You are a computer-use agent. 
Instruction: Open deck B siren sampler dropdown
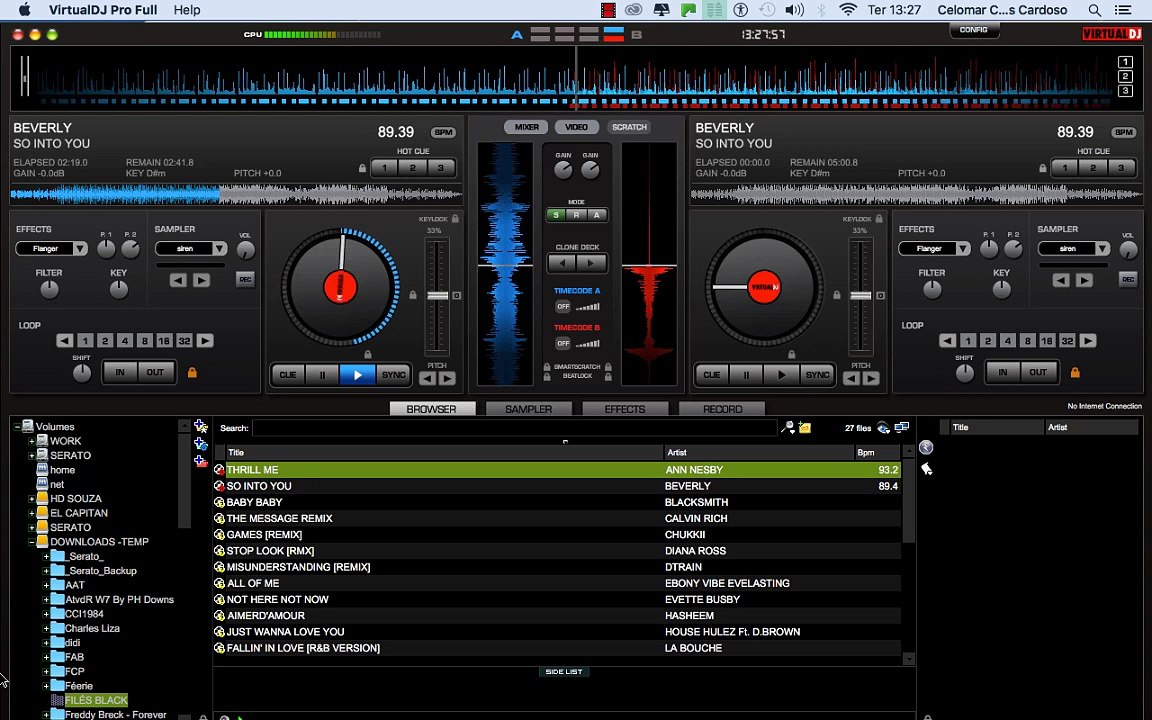[1102, 249]
